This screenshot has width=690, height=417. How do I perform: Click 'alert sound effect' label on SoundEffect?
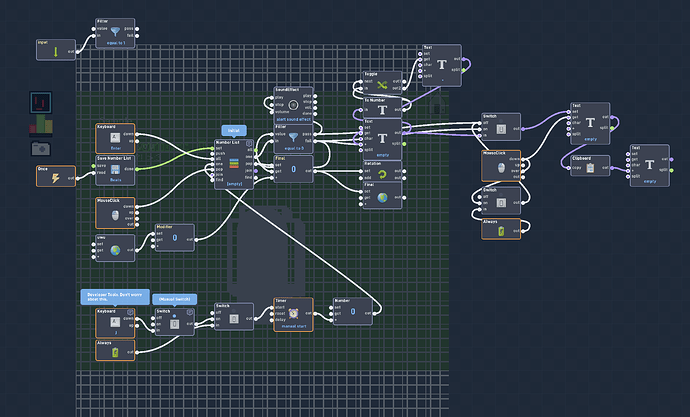tap(294, 119)
